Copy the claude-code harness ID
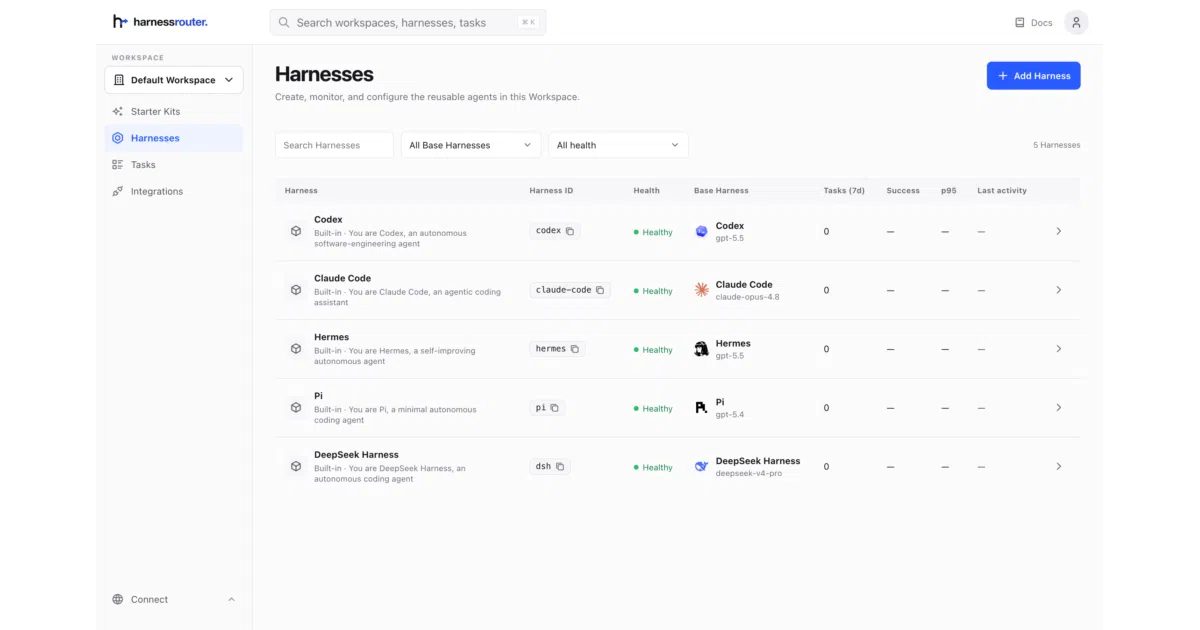The image size is (1200, 630). 600,290
